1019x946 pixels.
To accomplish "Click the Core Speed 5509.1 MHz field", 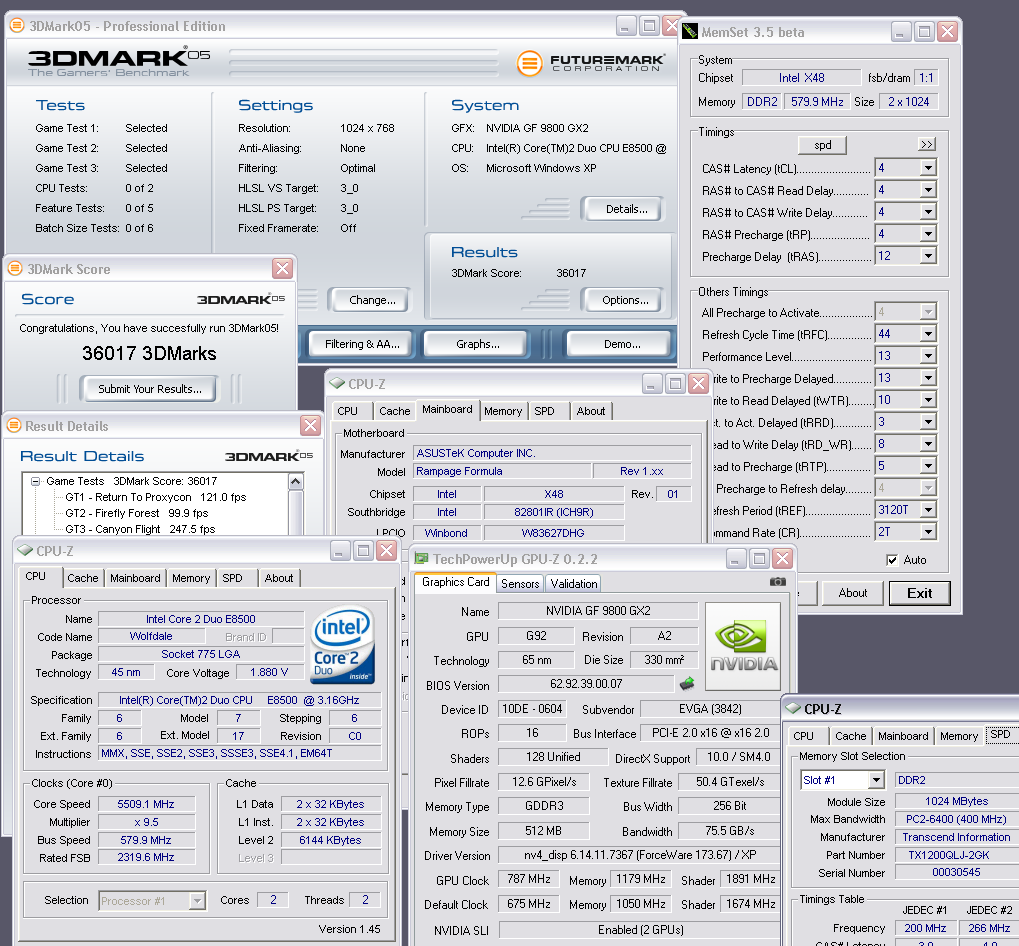I will coord(146,804).
